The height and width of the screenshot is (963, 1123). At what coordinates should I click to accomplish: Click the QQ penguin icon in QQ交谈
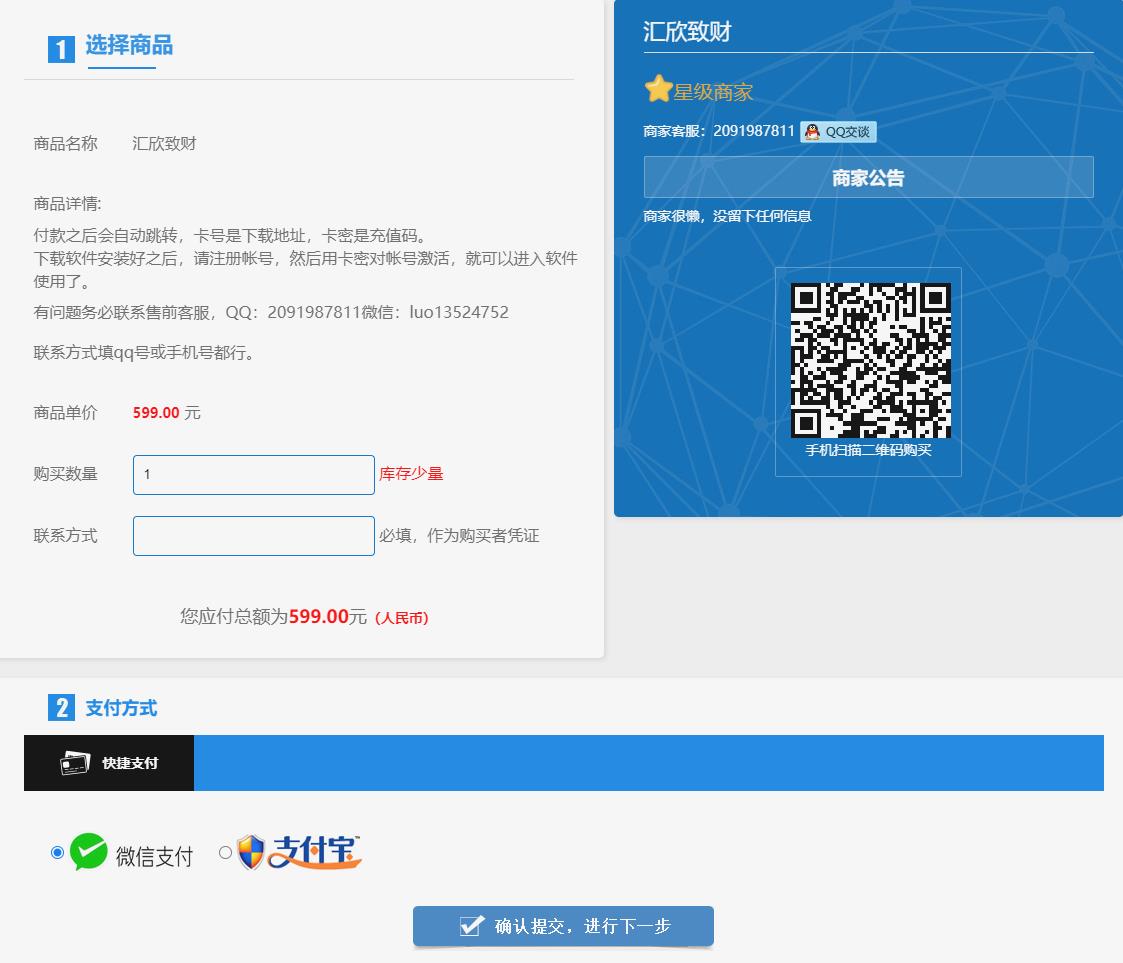click(811, 132)
